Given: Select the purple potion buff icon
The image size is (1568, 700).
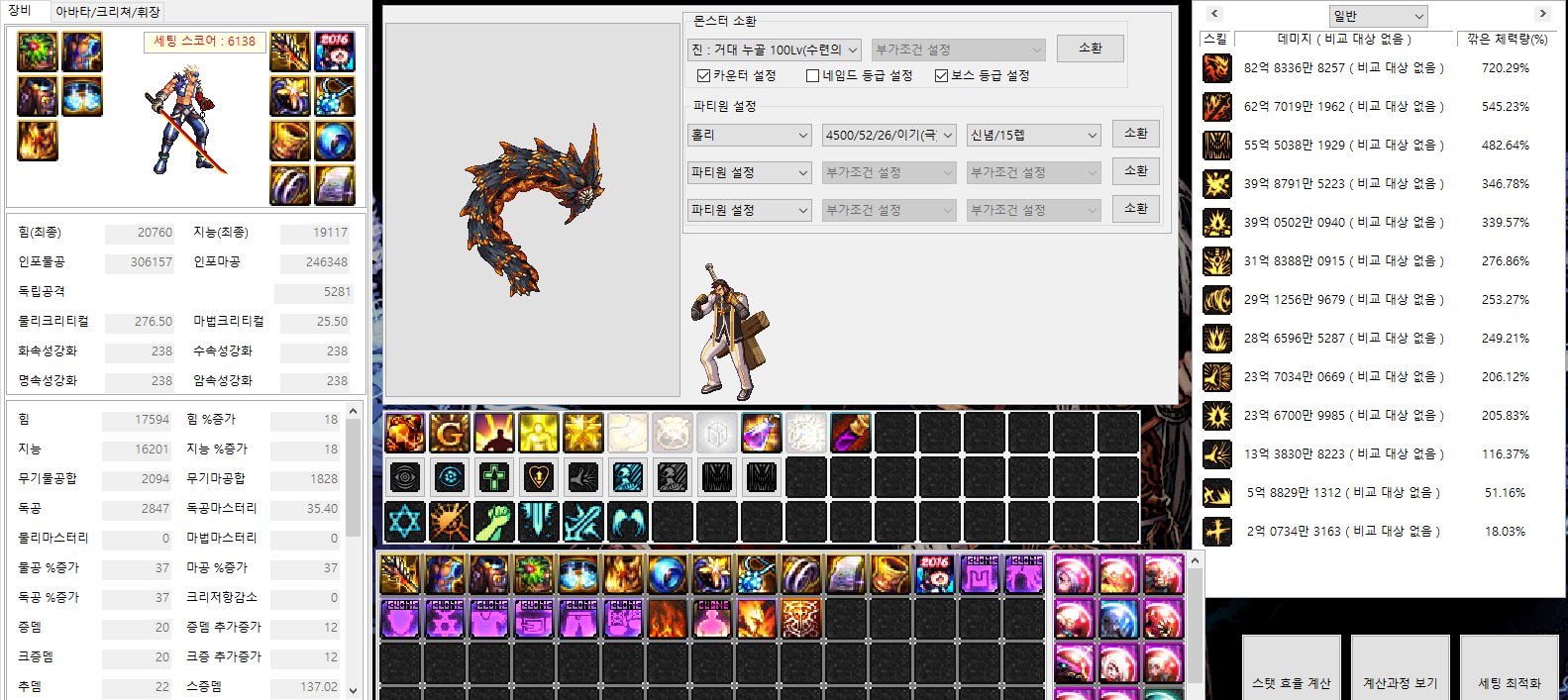Looking at the screenshot, I should coord(761,433).
